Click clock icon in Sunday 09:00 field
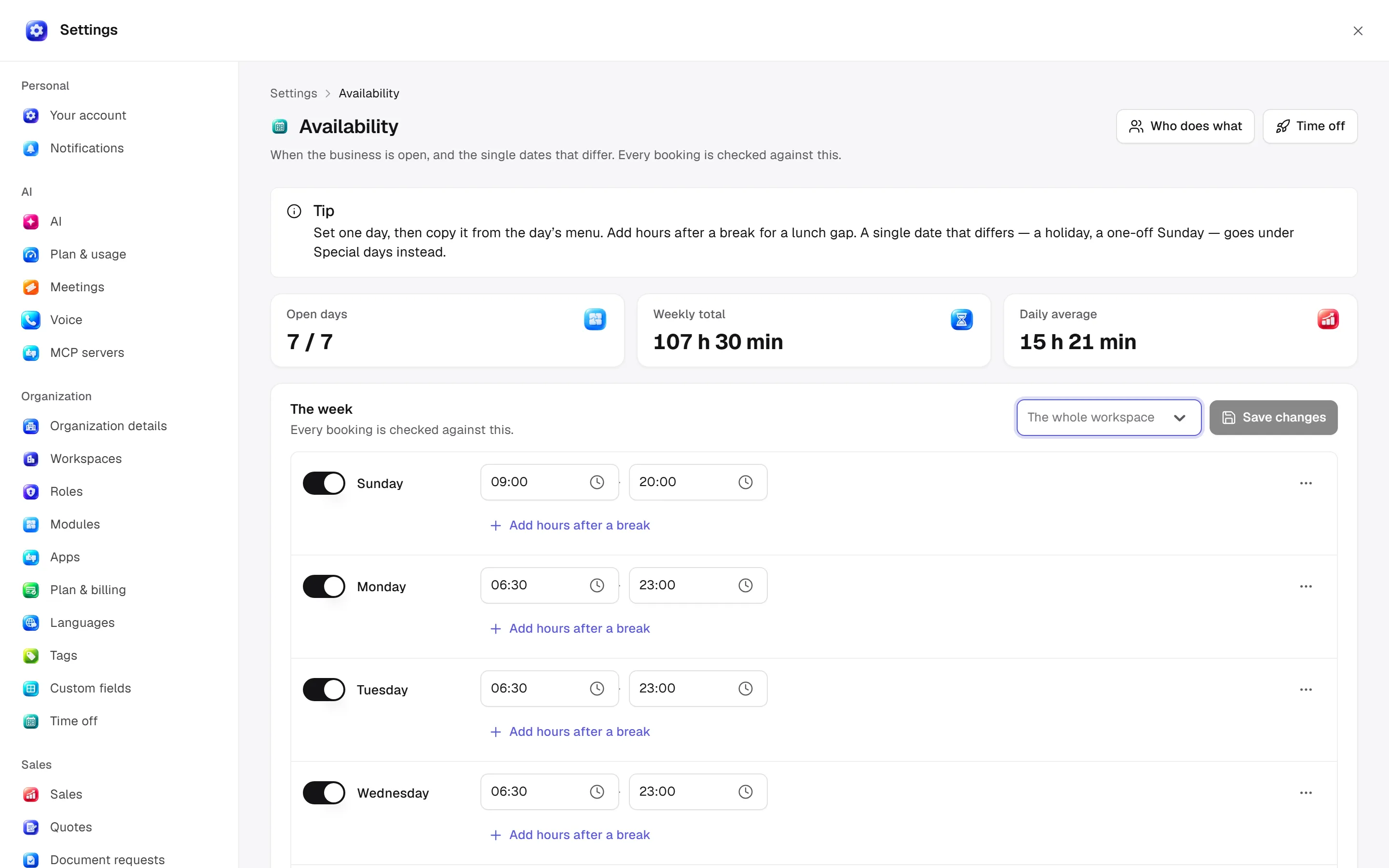The height and width of the screenshot is (868, 1389). tap(597, 482)
